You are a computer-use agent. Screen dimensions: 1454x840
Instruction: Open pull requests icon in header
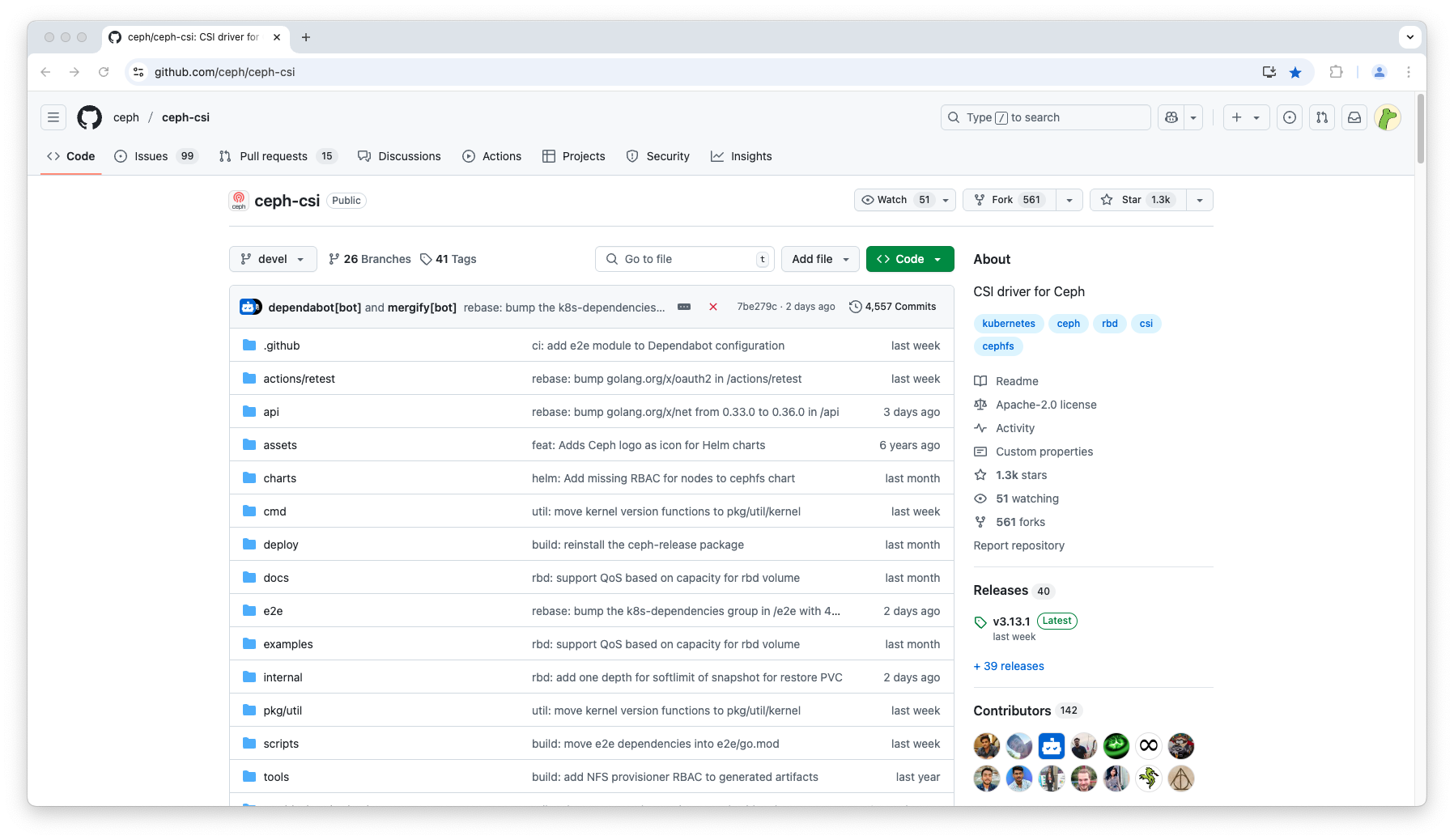pos(1322,117)
